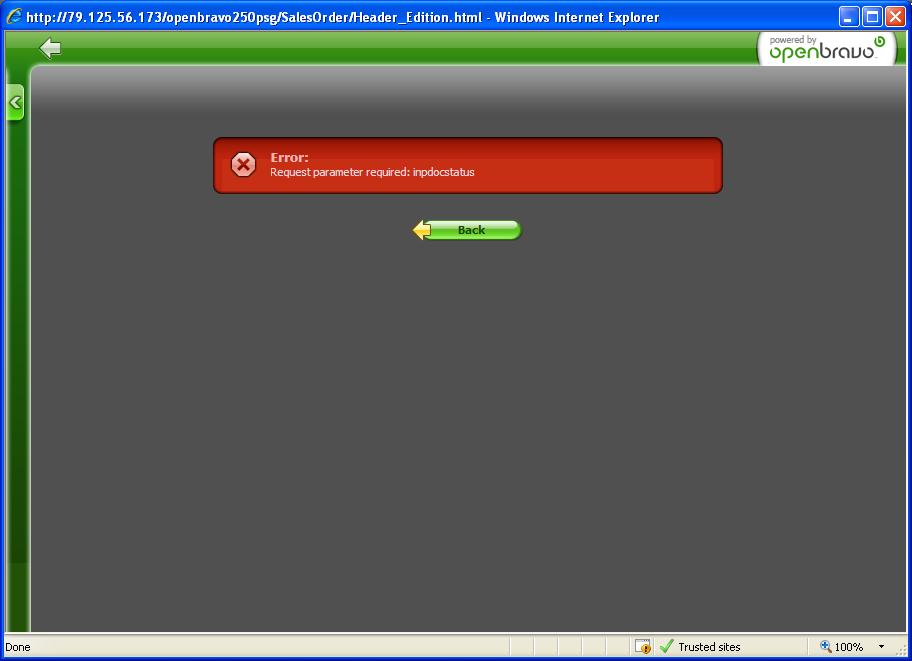Screen dimensions: 912x661
Task: Click the white back arrow in green header
Action: tap(50, 48)
